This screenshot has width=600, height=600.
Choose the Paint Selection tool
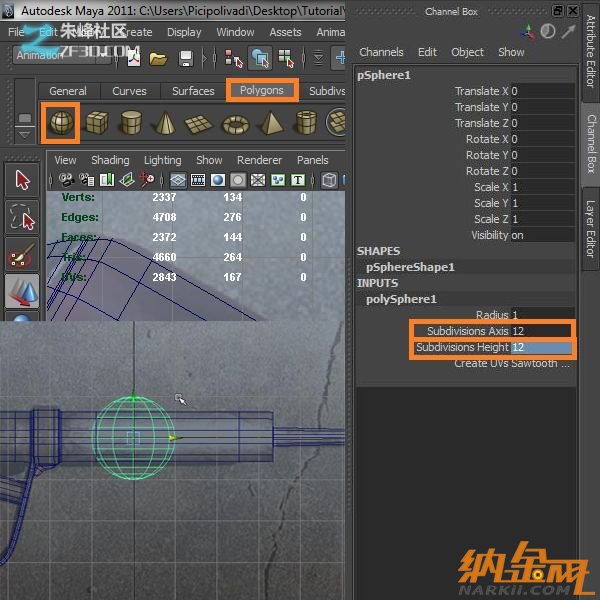pyautogui.click(x=22, y=254)
